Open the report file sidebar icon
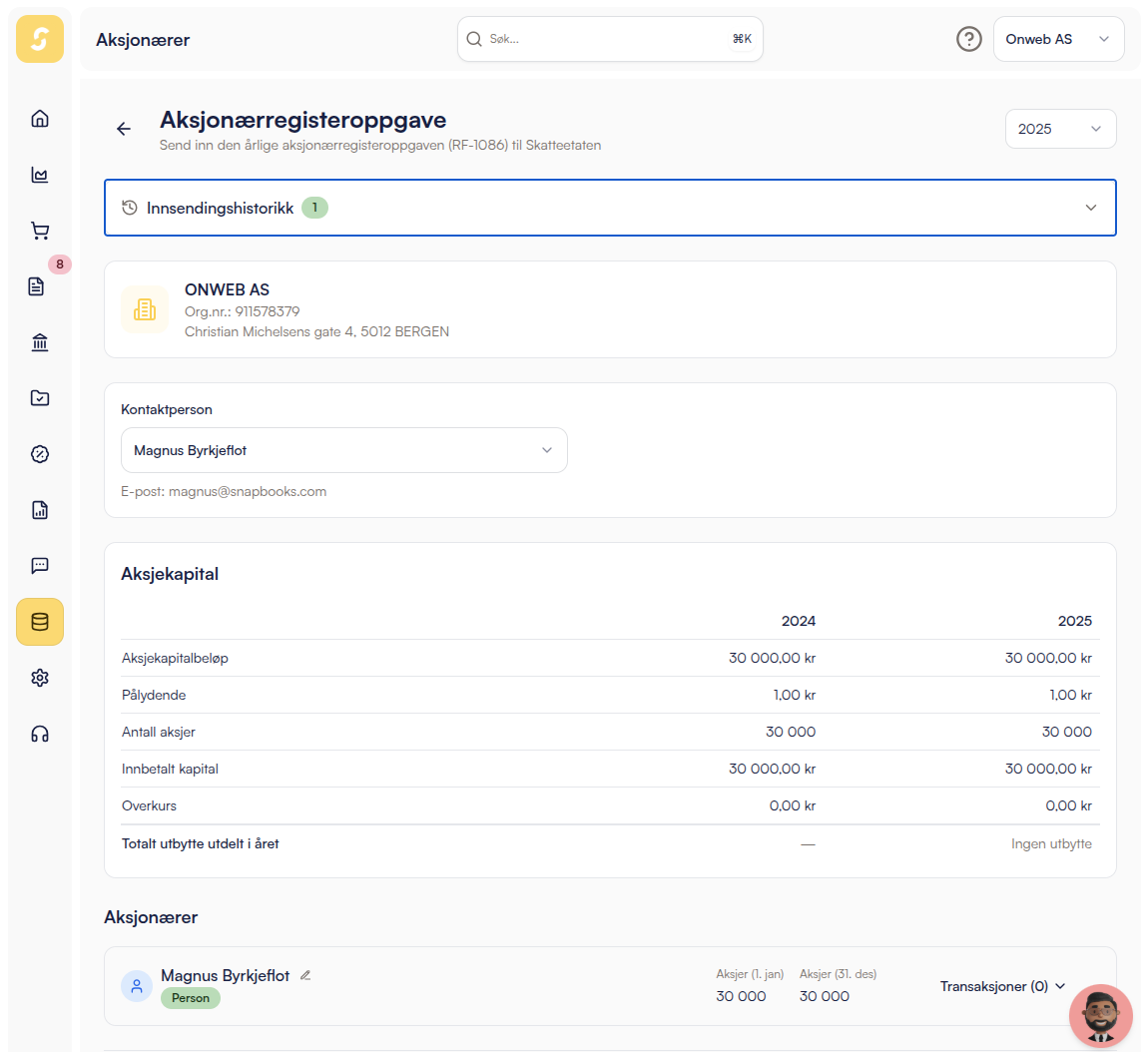 coord(40,510)
